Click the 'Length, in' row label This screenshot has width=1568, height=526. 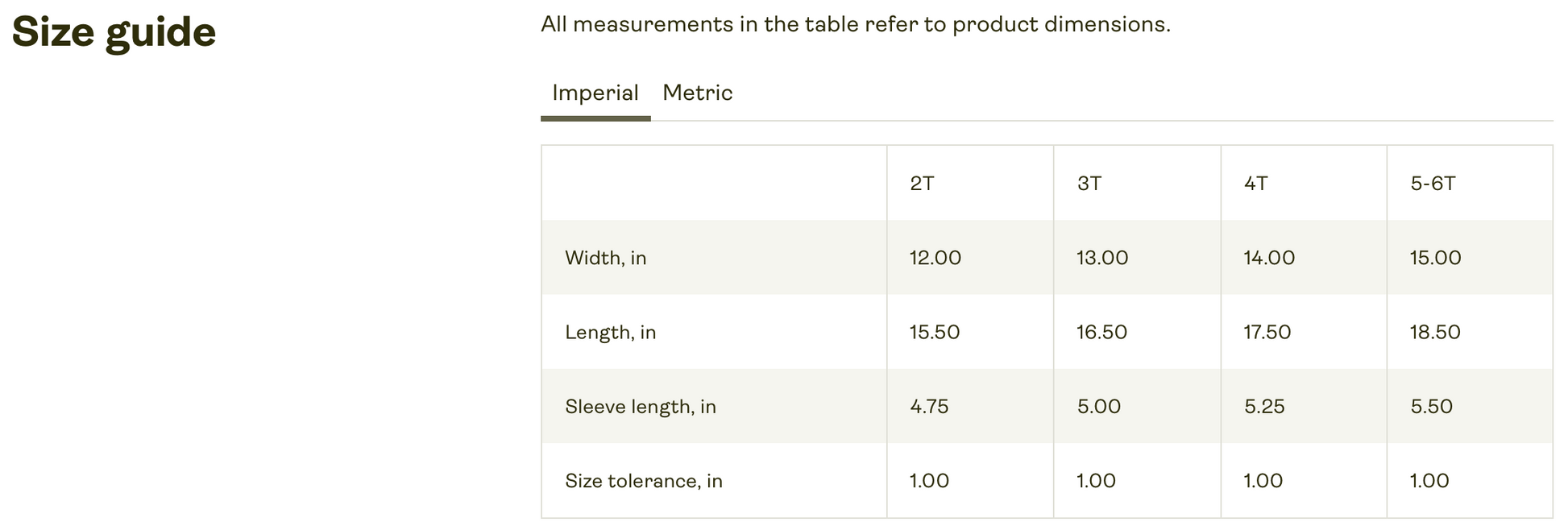point(610,332)
